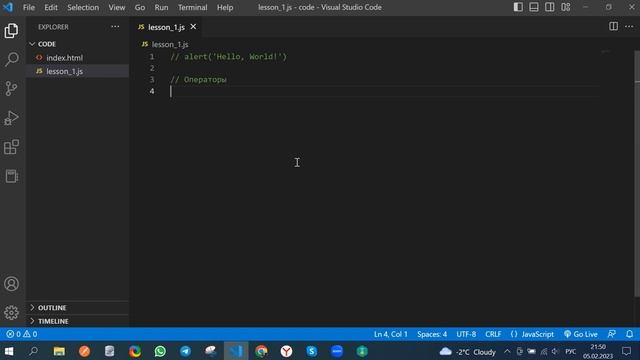Change file encoding UTF-8
This screenshot has width=640, height=360.
click(x=466, y=334)
